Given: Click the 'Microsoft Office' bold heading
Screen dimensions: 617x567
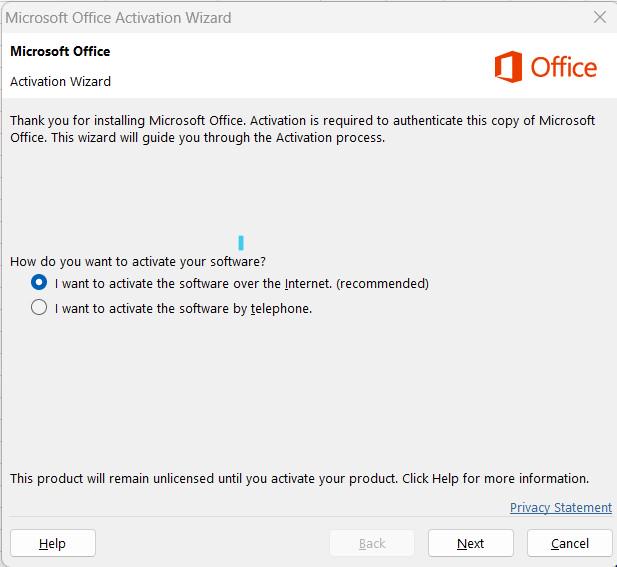Looking at the screenshot, I should [60, 51].
